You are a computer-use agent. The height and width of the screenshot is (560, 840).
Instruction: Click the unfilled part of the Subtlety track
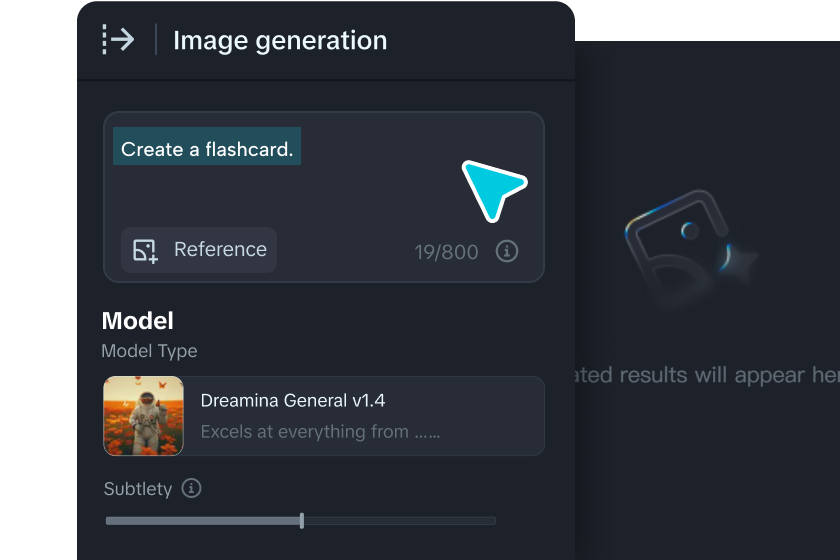[x=400, y=520]
